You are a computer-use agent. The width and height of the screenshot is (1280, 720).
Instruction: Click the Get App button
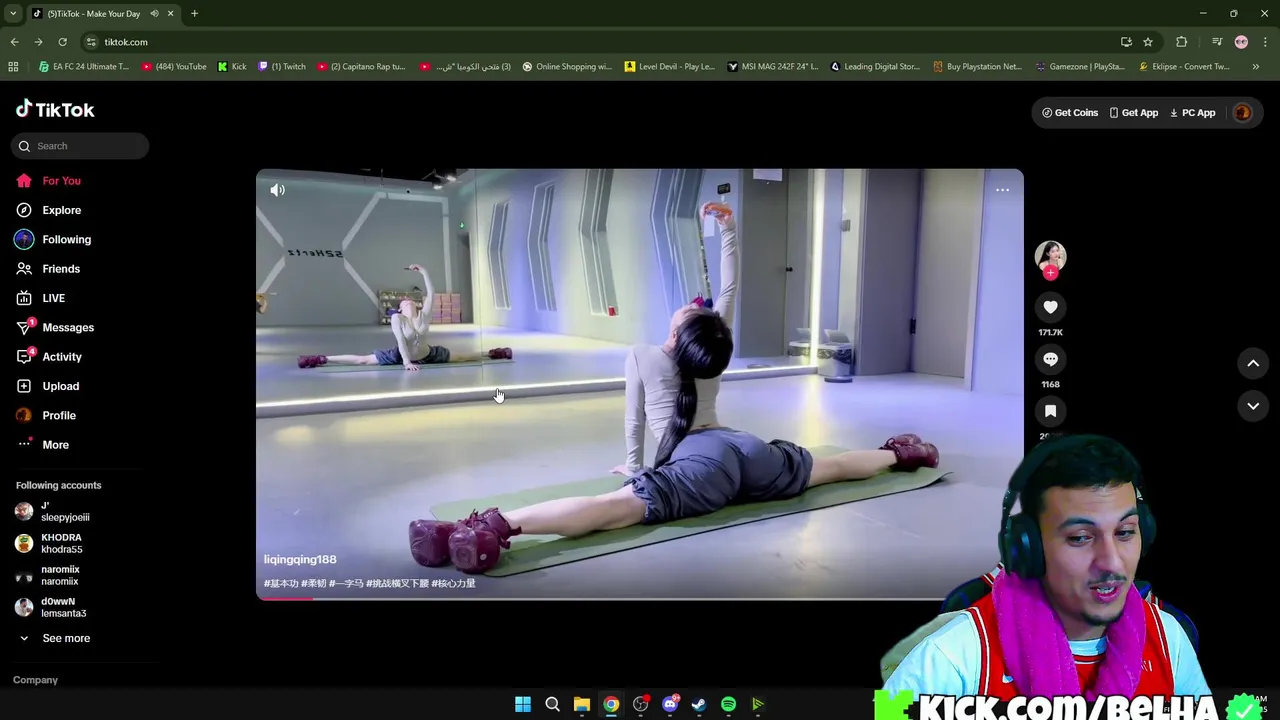pos(1133,113)
